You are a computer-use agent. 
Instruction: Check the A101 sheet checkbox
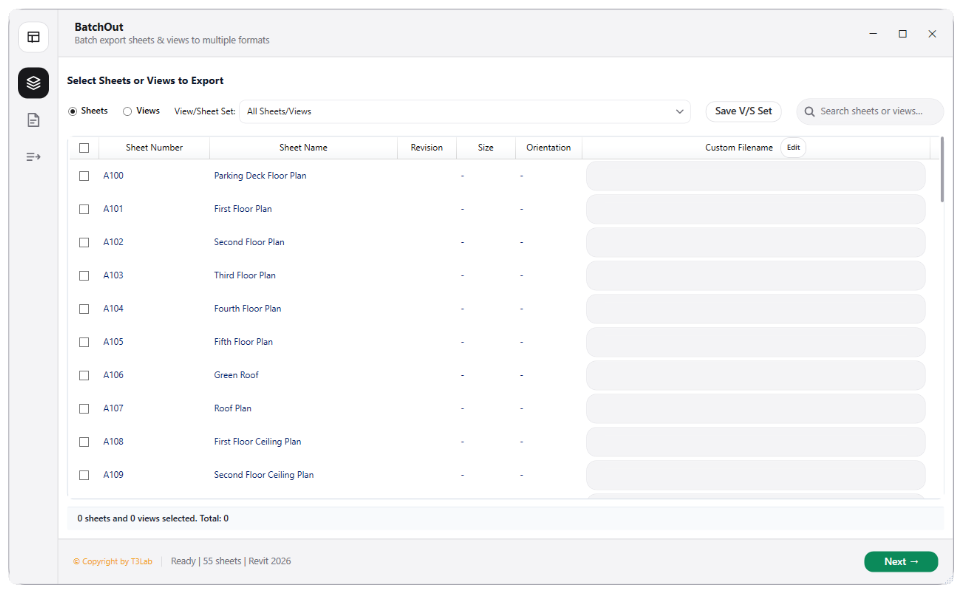[x=84, y=209]
